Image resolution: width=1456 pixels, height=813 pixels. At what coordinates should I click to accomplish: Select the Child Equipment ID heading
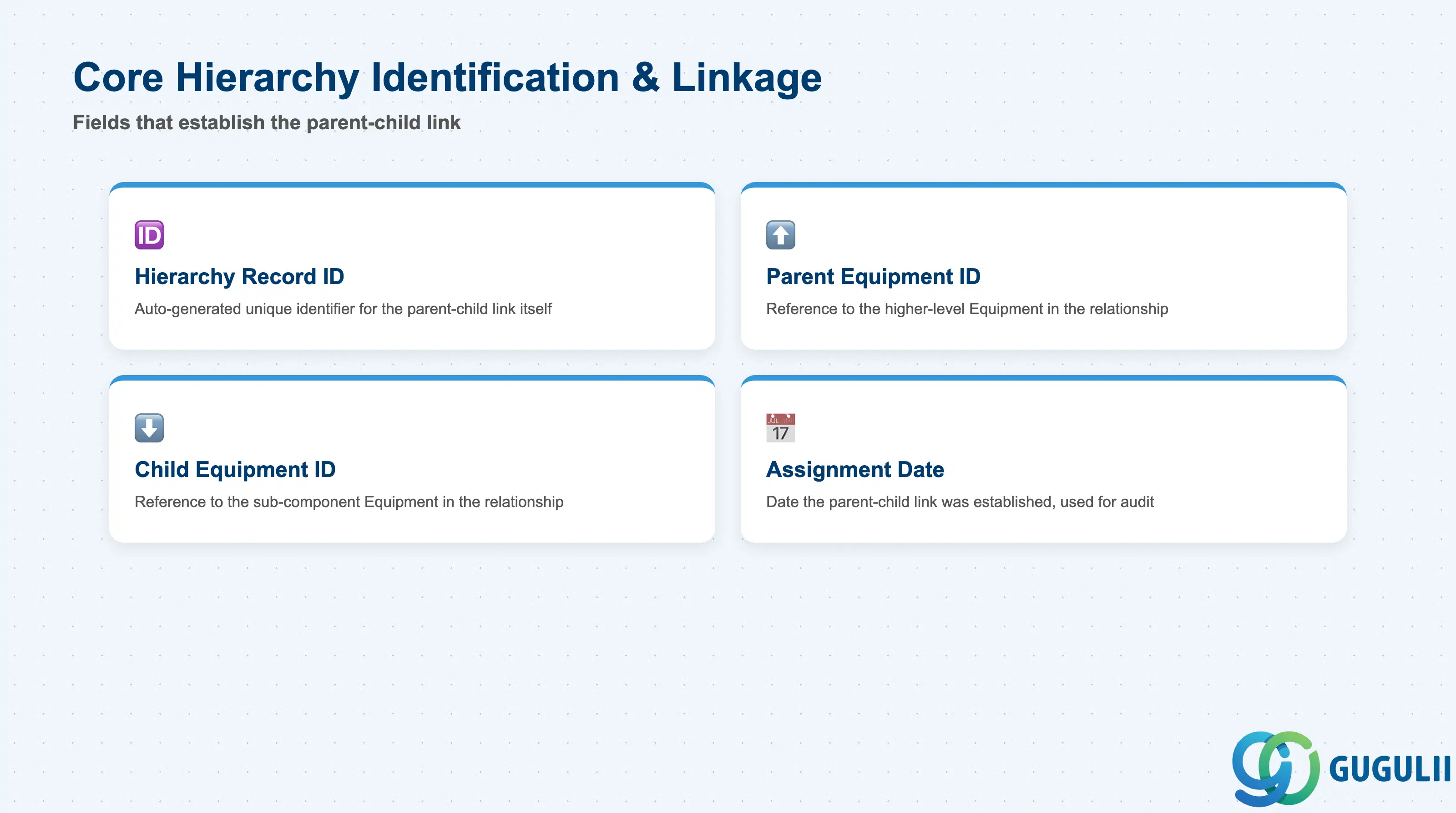235,470
